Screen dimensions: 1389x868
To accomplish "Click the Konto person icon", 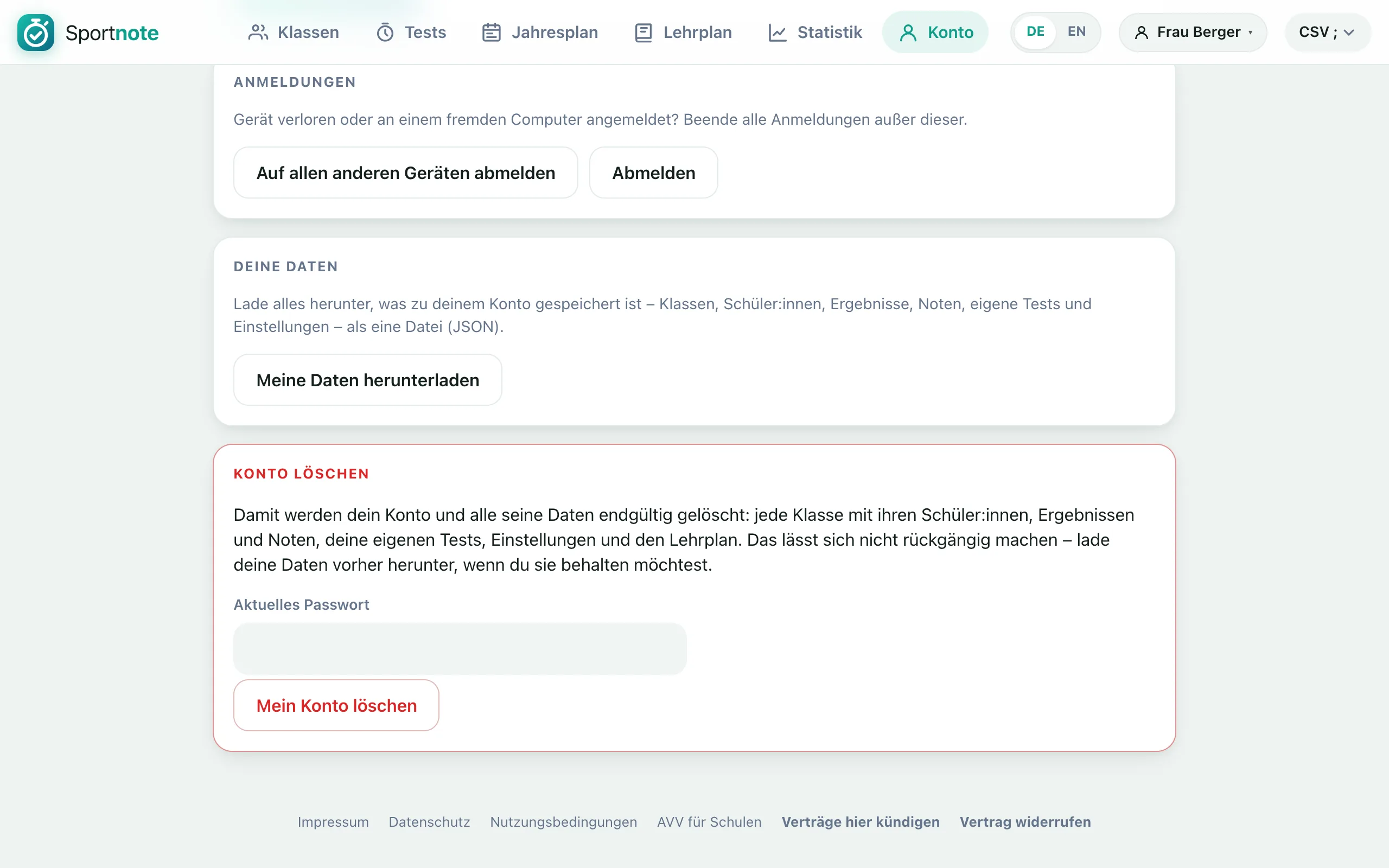I will point(908,33).
